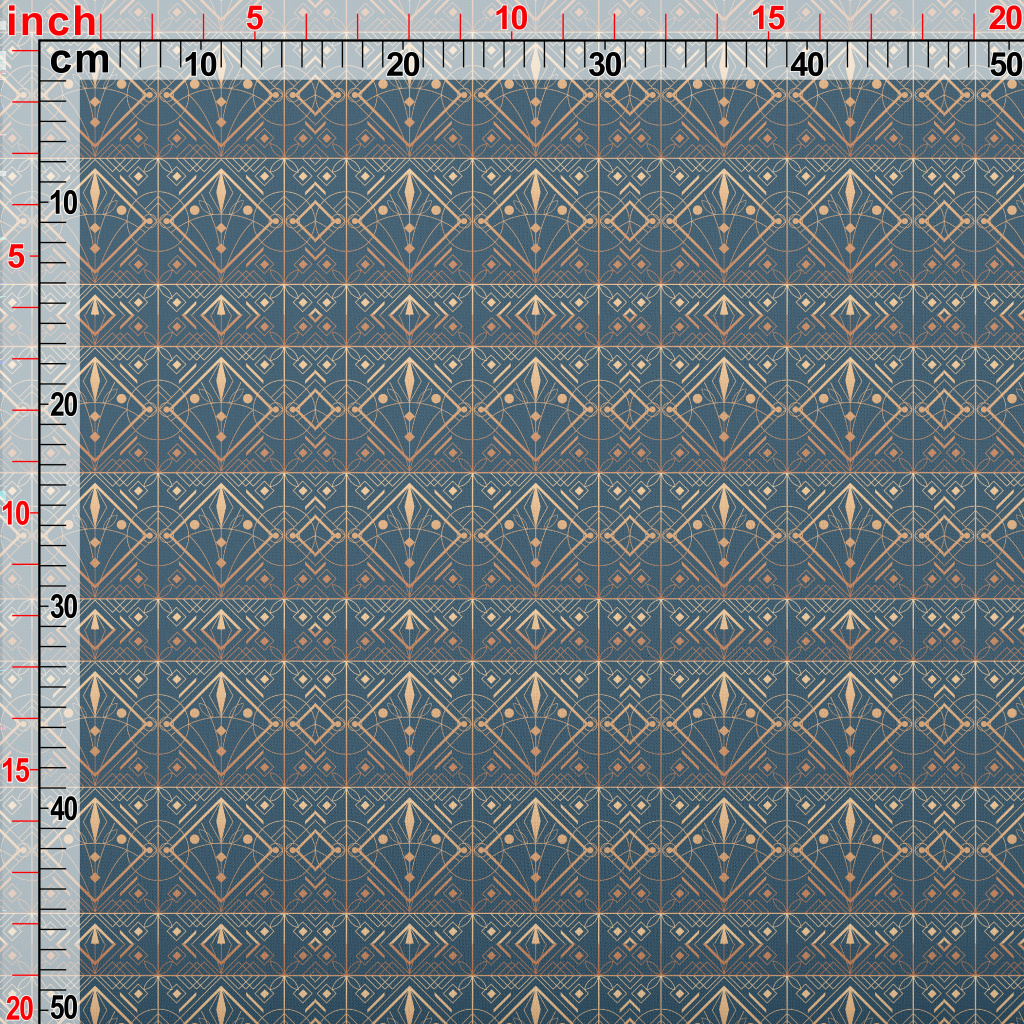Click the red "inch" unit label
This screenshot has width=1024, height=1024.
51,22
